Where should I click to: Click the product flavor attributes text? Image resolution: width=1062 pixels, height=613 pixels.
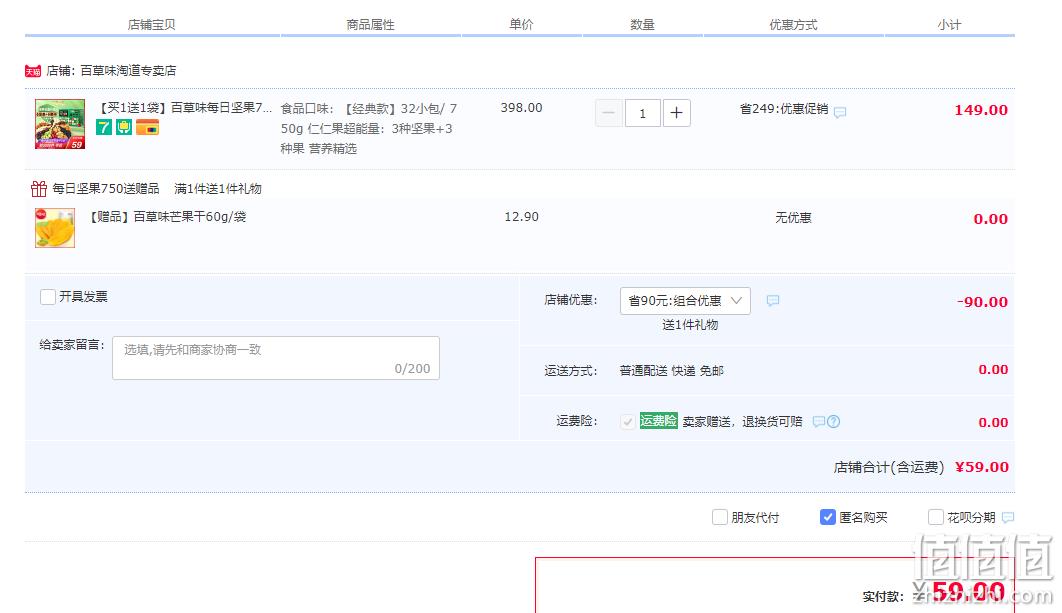(x=368, y=128)
